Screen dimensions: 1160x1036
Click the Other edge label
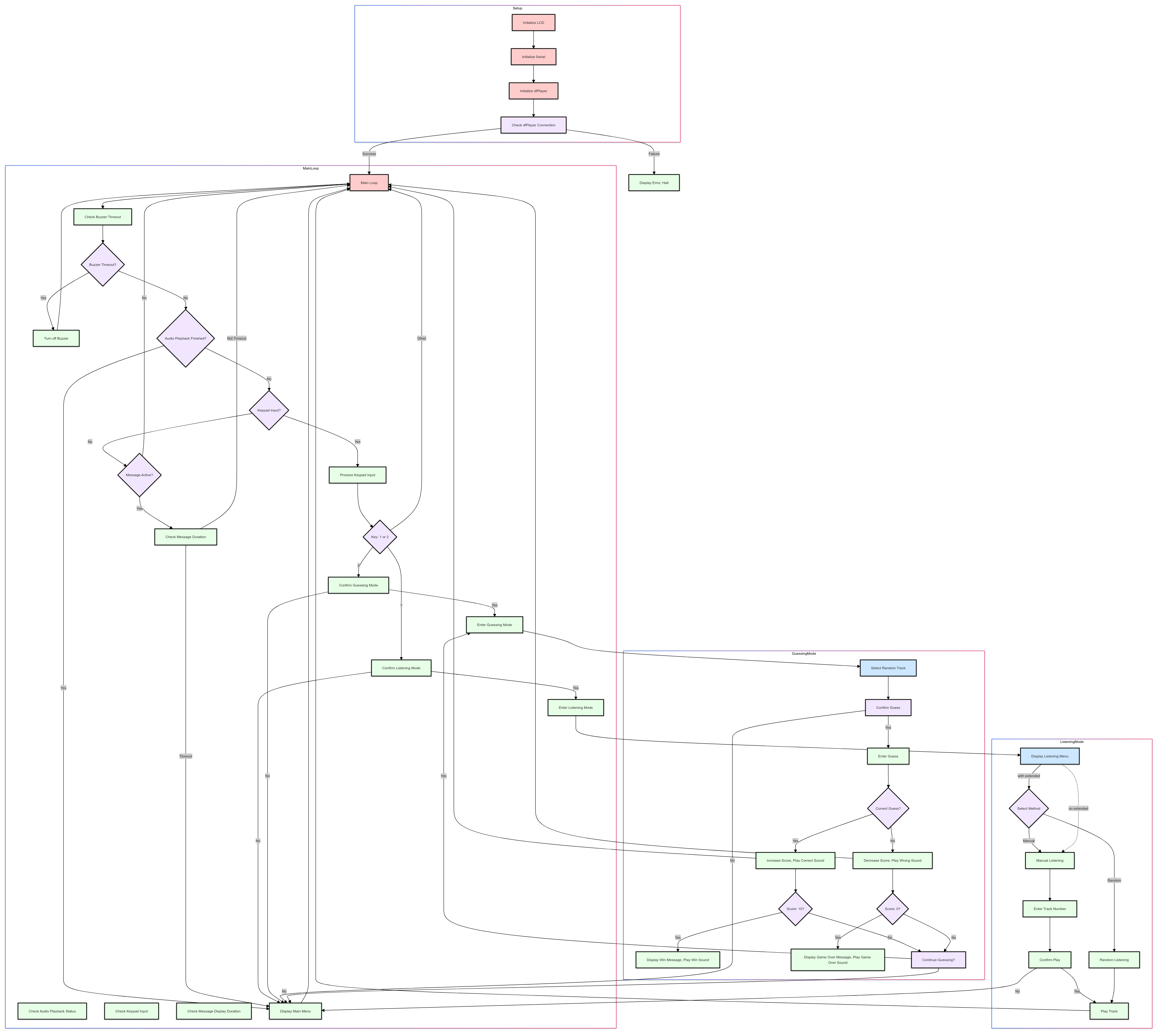coord(422,338)
